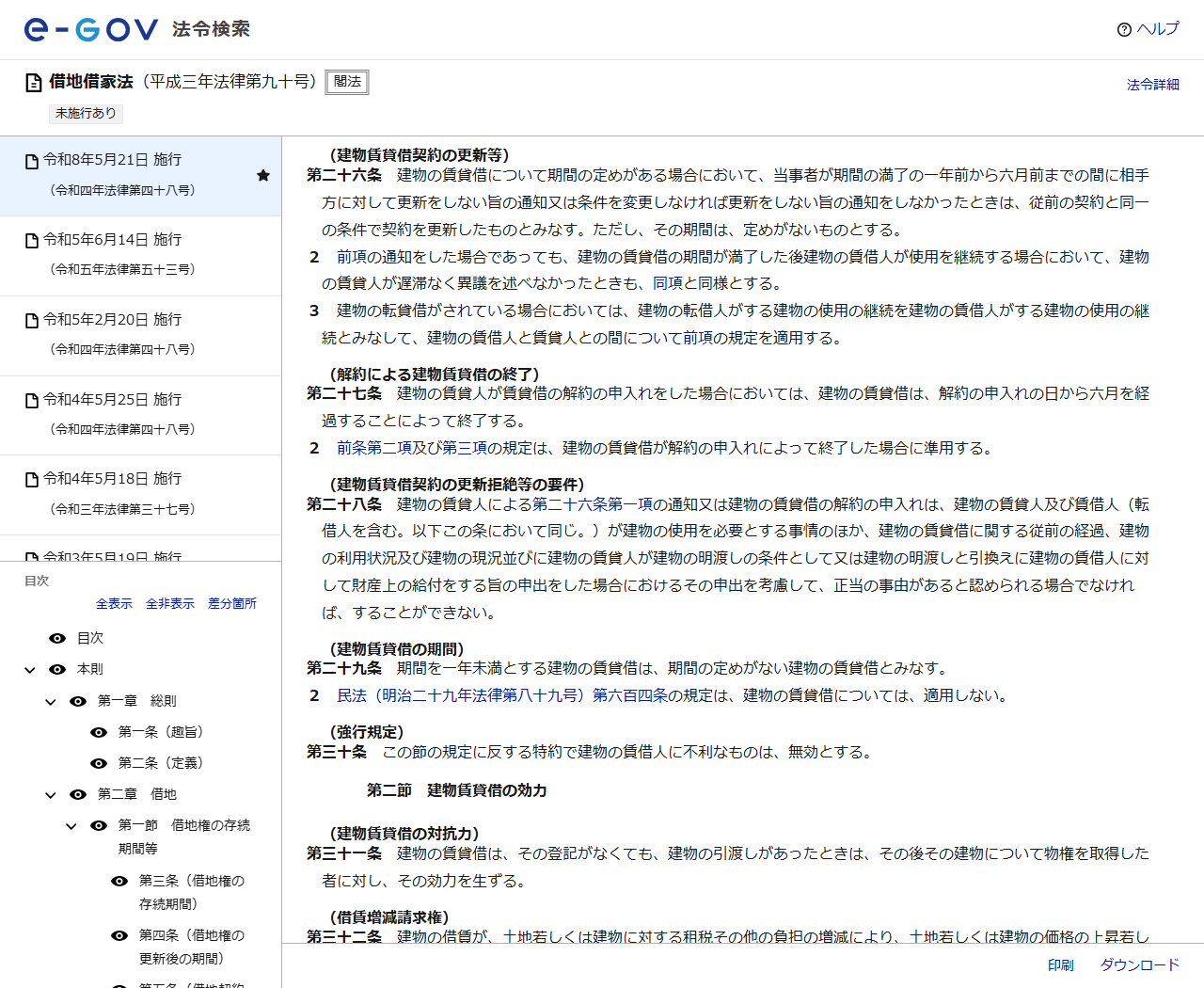The height and width of the screenshot is (988, 1204).
Task: Click the 全表示 link
Action: pyautogui.click(x=114, y=603)
